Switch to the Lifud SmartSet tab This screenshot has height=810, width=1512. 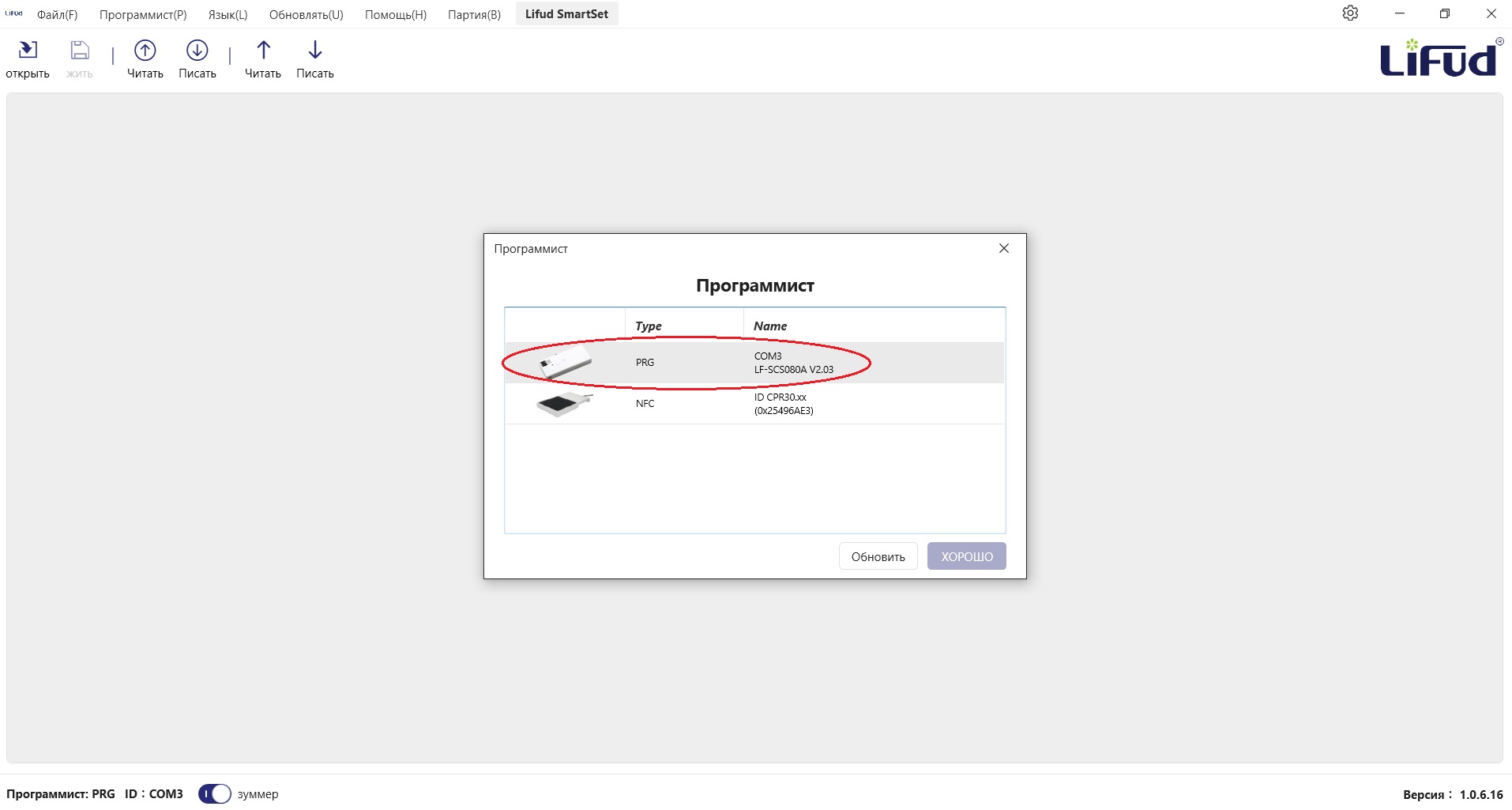pos(566,14)
